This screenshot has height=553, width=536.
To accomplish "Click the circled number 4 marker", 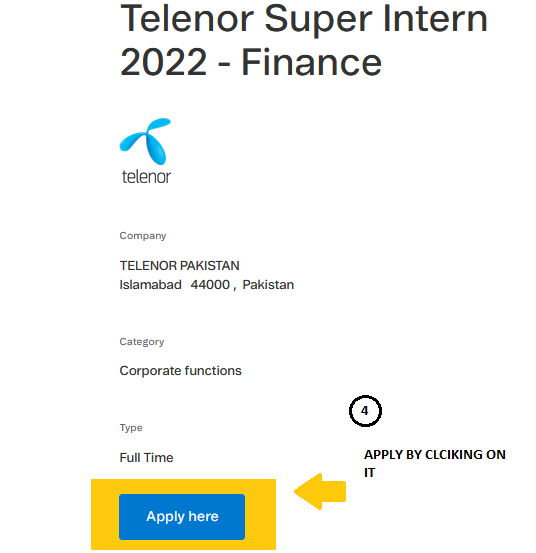I will pos(365,411).
